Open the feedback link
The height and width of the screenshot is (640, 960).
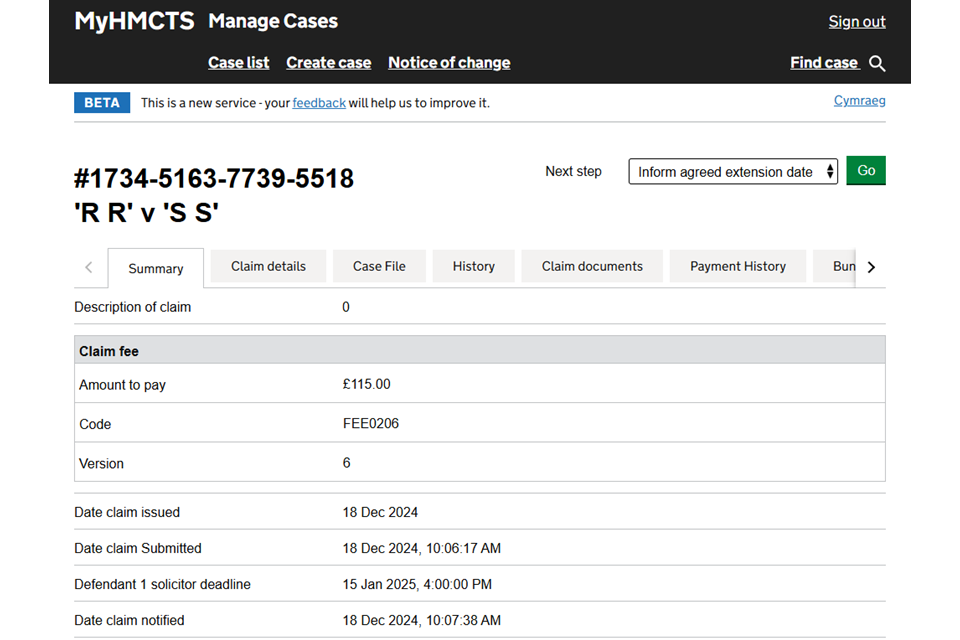pos(319,103)
